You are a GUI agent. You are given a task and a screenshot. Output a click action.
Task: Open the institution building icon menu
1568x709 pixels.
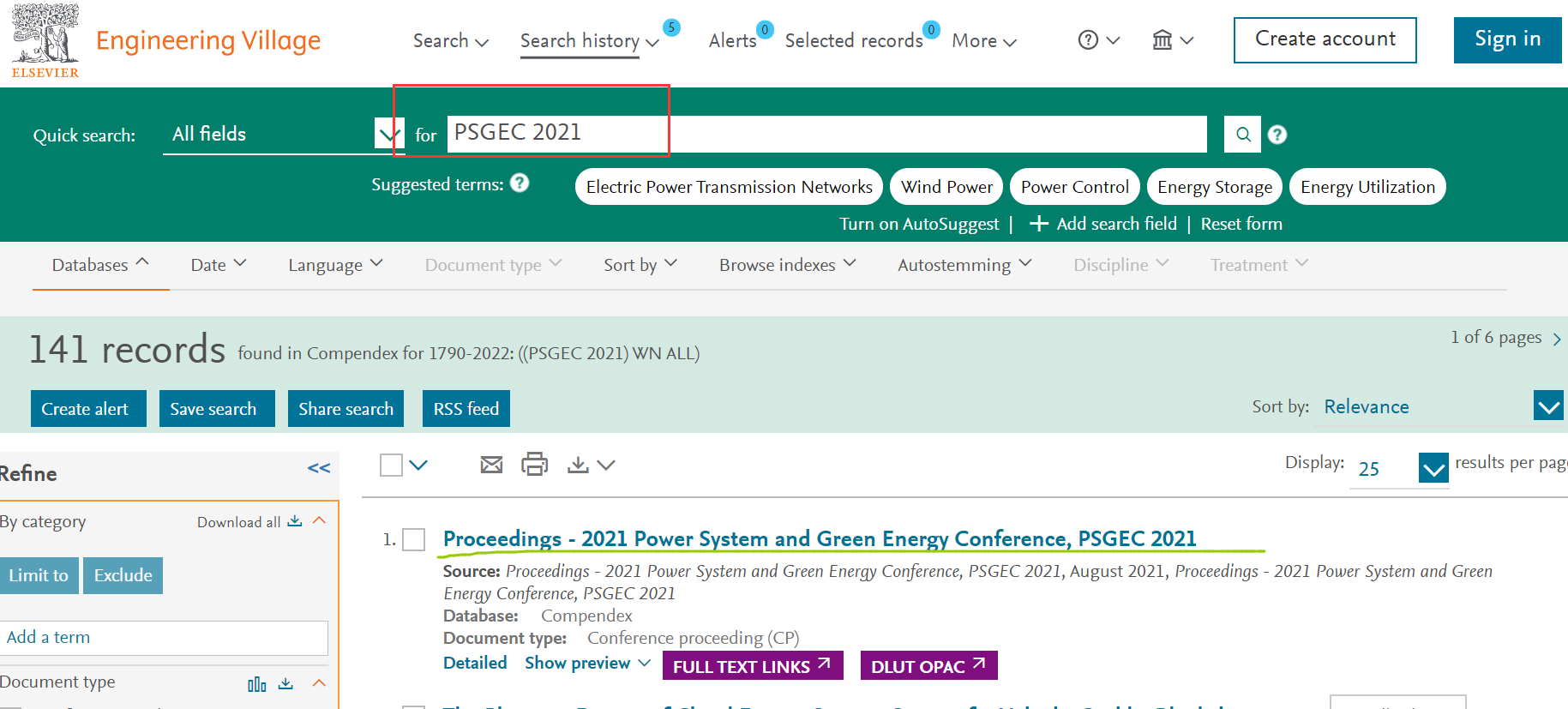[1173, 40]
